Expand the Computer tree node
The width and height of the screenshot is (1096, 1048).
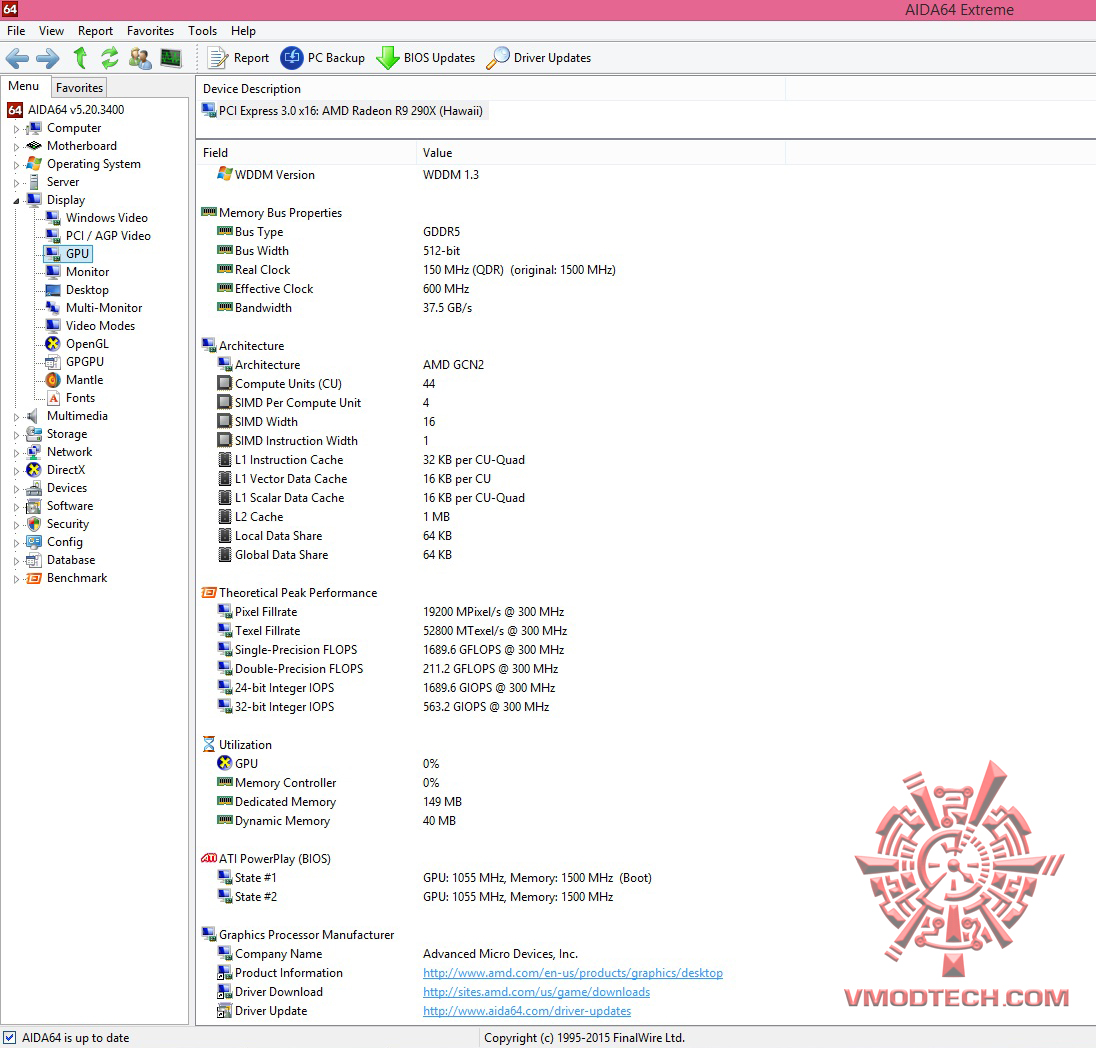click(16, 129)
